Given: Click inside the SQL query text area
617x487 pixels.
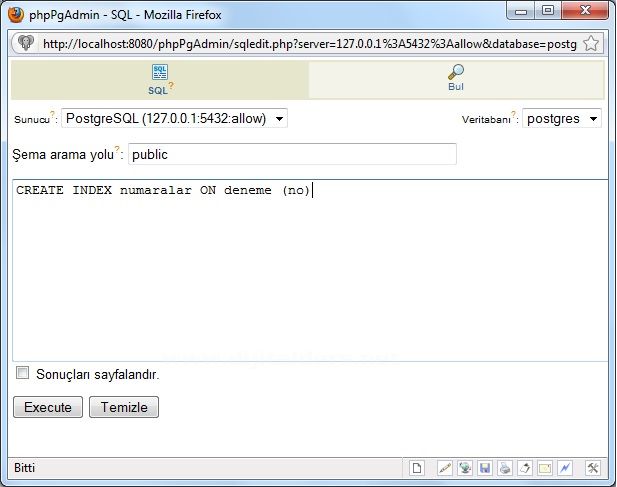Looking at the screenshot, I should pyautogui.click(x=310, y=270).
